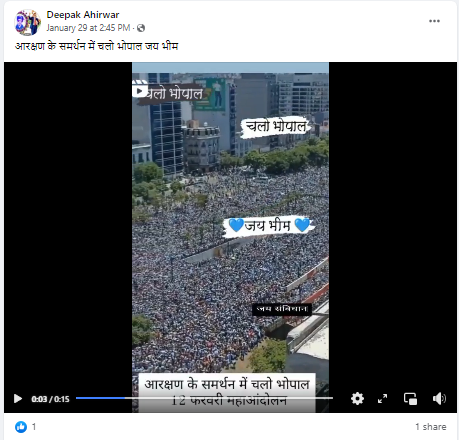This screenshot has height=440, width=459.
Task: Open the 1 share count
Action: click(431, 427)
